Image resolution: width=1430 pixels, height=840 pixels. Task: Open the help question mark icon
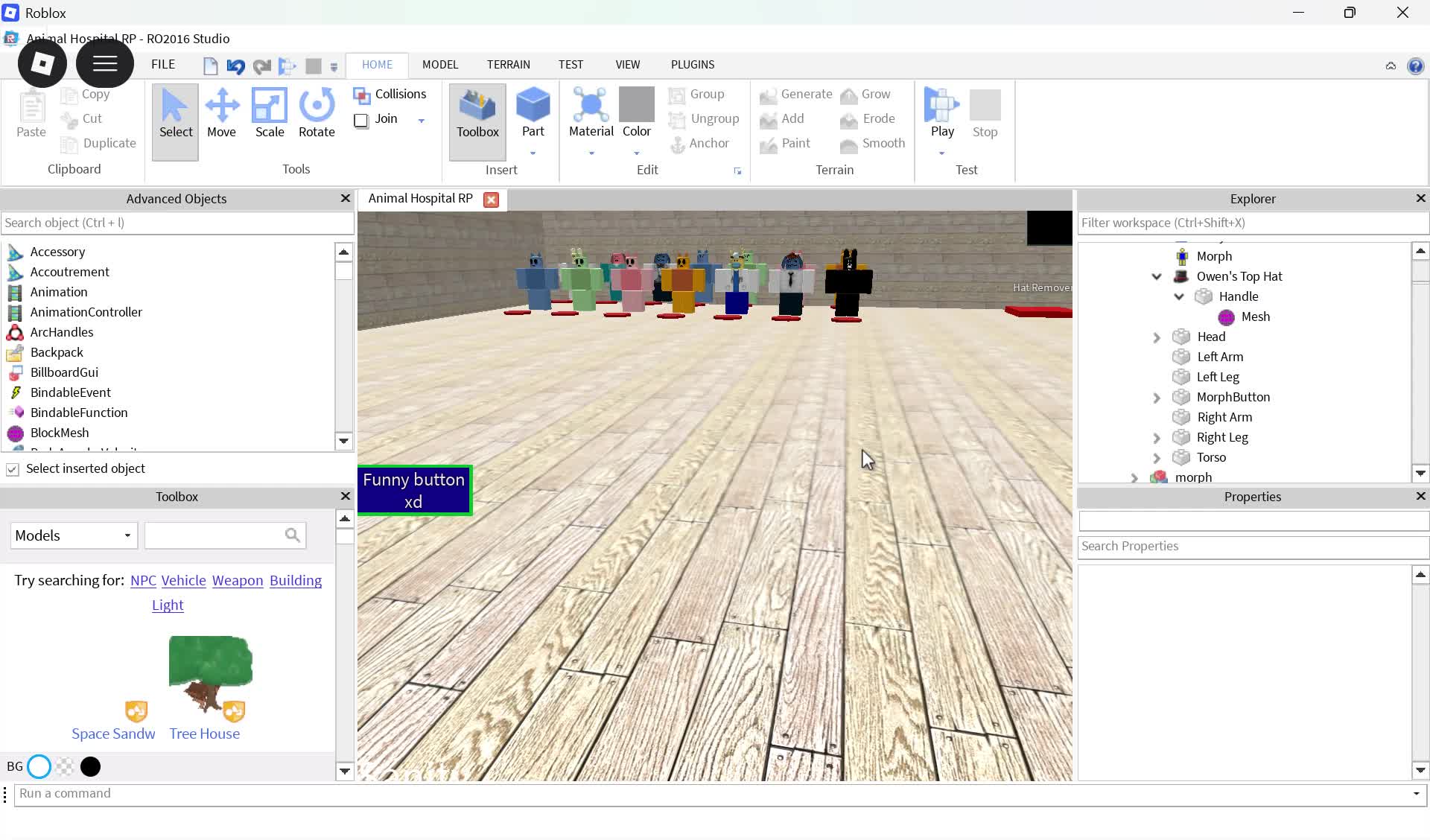click(x=1415, y=66)
